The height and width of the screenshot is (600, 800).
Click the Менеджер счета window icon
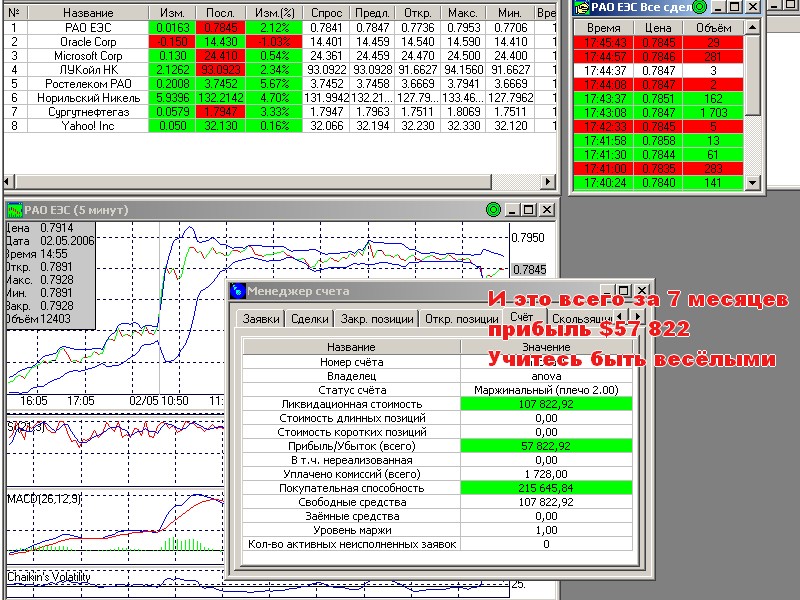[x=238, y=291]
